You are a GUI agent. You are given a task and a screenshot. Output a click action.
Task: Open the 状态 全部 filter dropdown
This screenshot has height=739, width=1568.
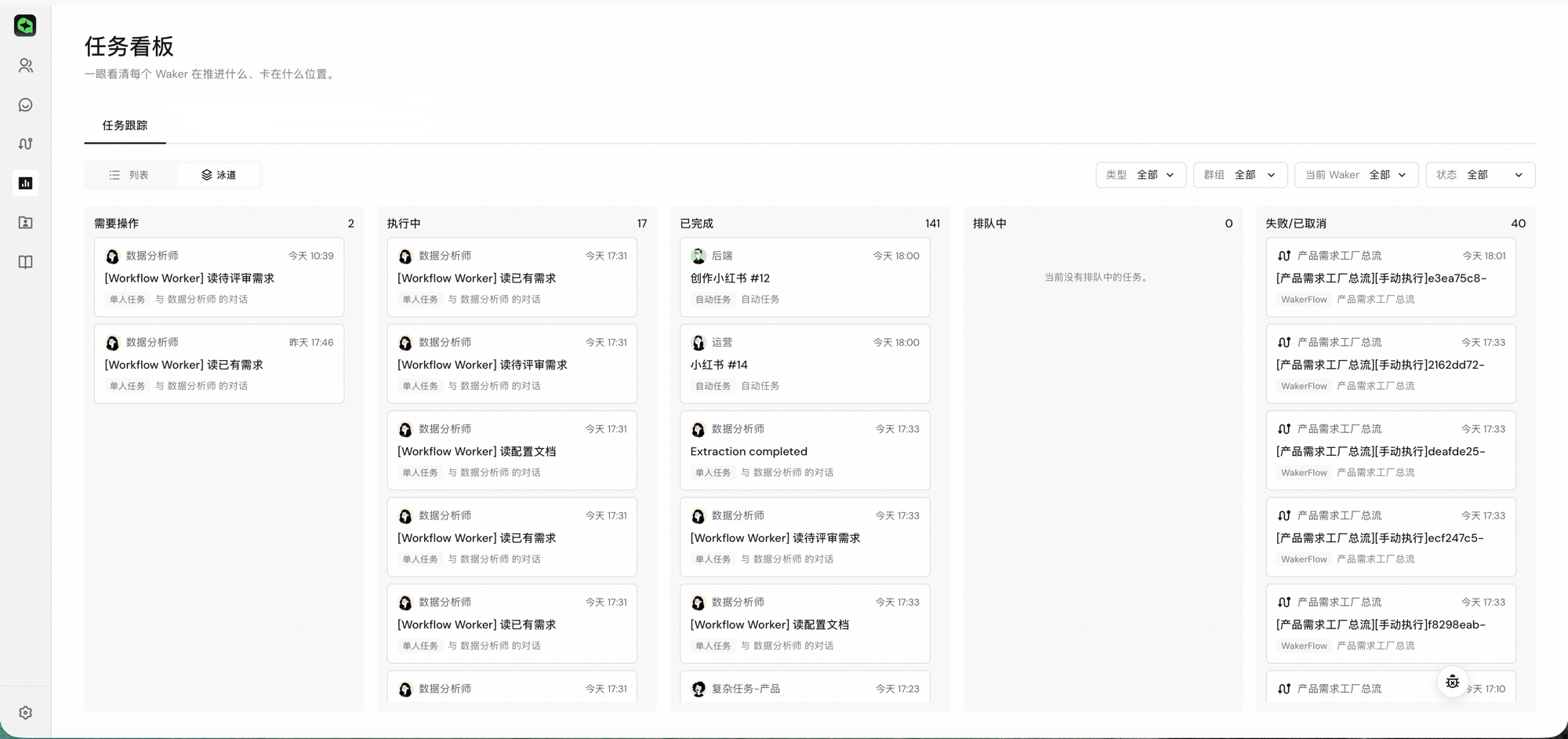[1479, 175]
